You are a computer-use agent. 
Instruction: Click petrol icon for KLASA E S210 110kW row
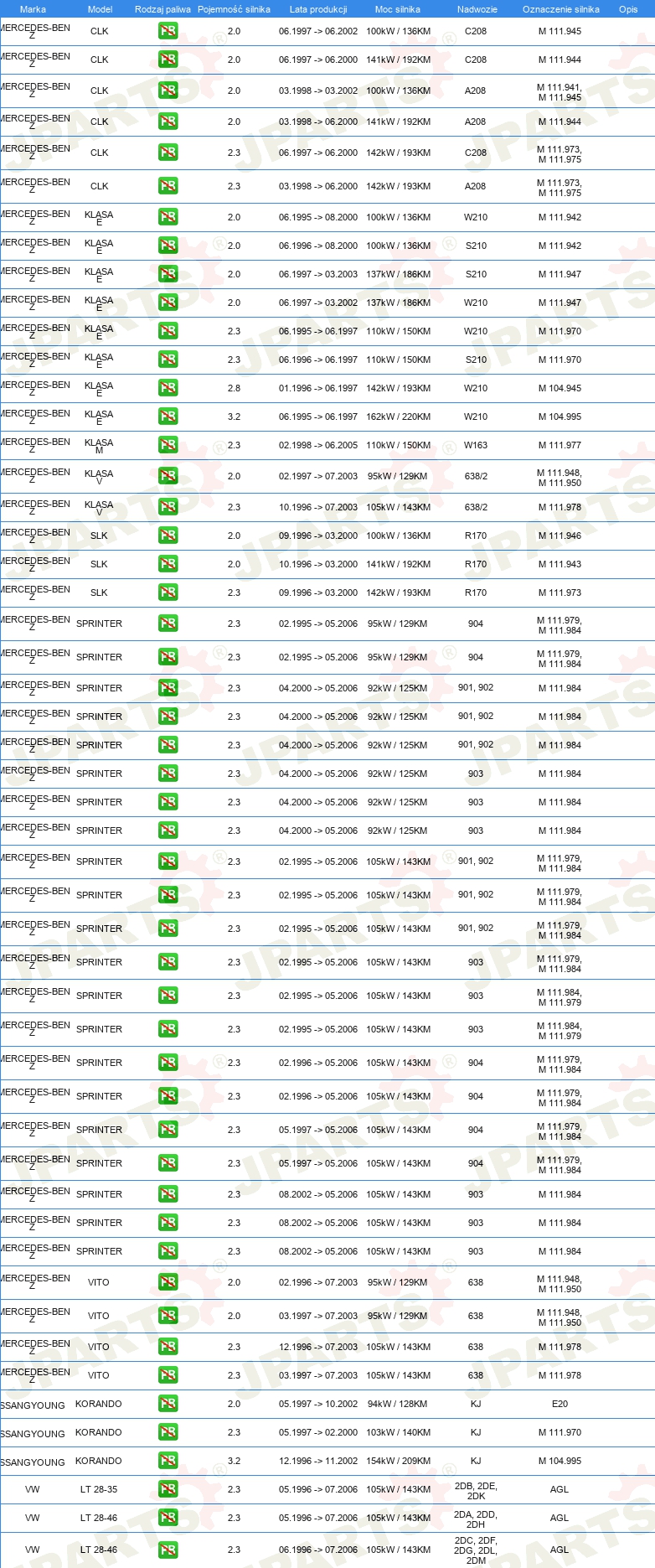(168, 360)
